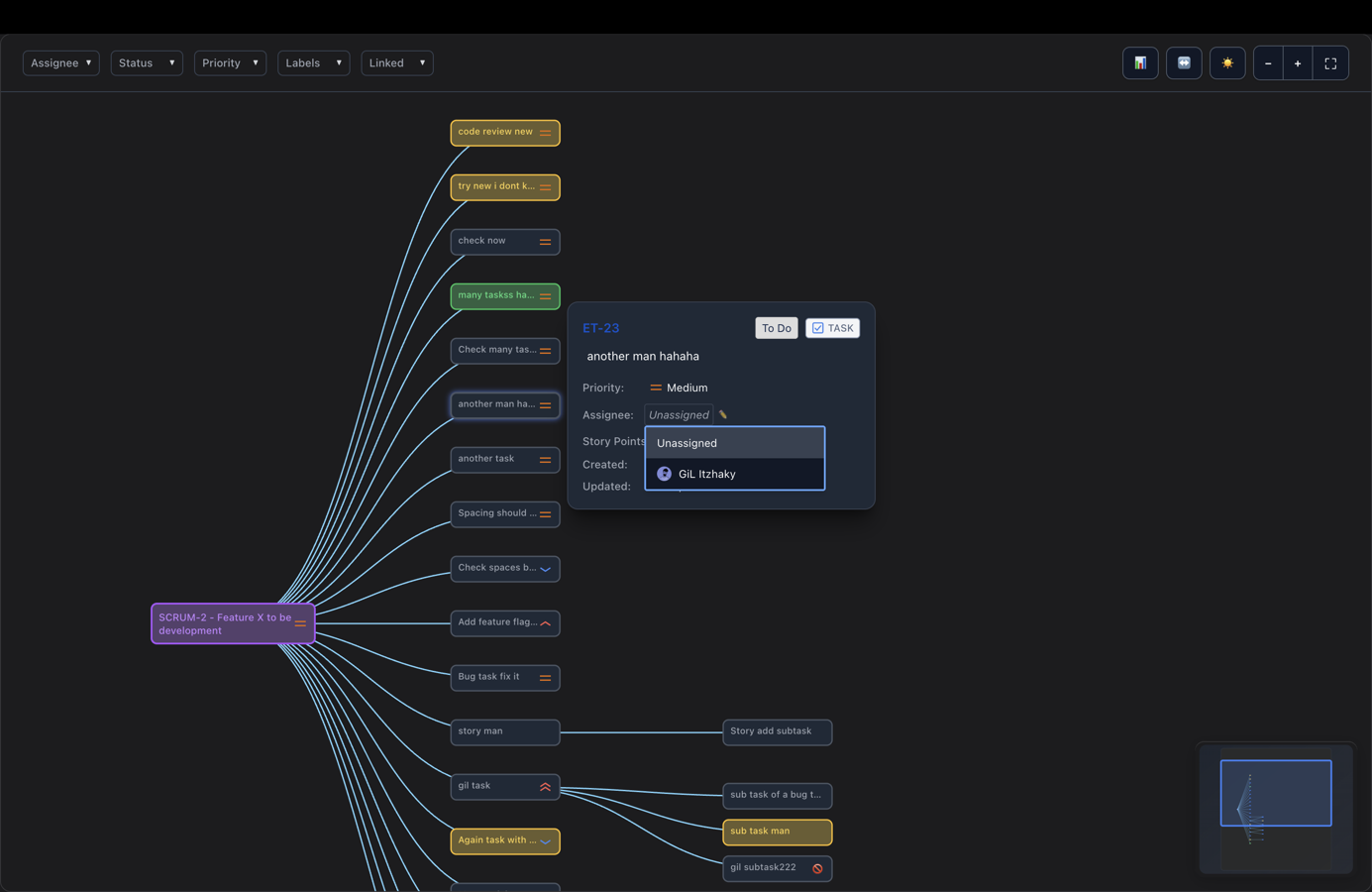Click the 'another man hahaha' card title

click(x=643, y=356)
